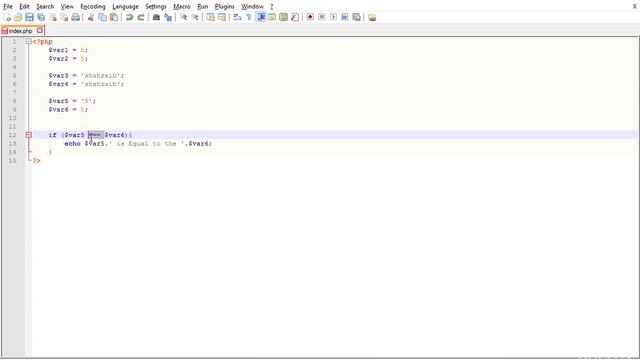
Task: Collapse the if block fold marker on line 12
Action: click(x=29, y=135)
